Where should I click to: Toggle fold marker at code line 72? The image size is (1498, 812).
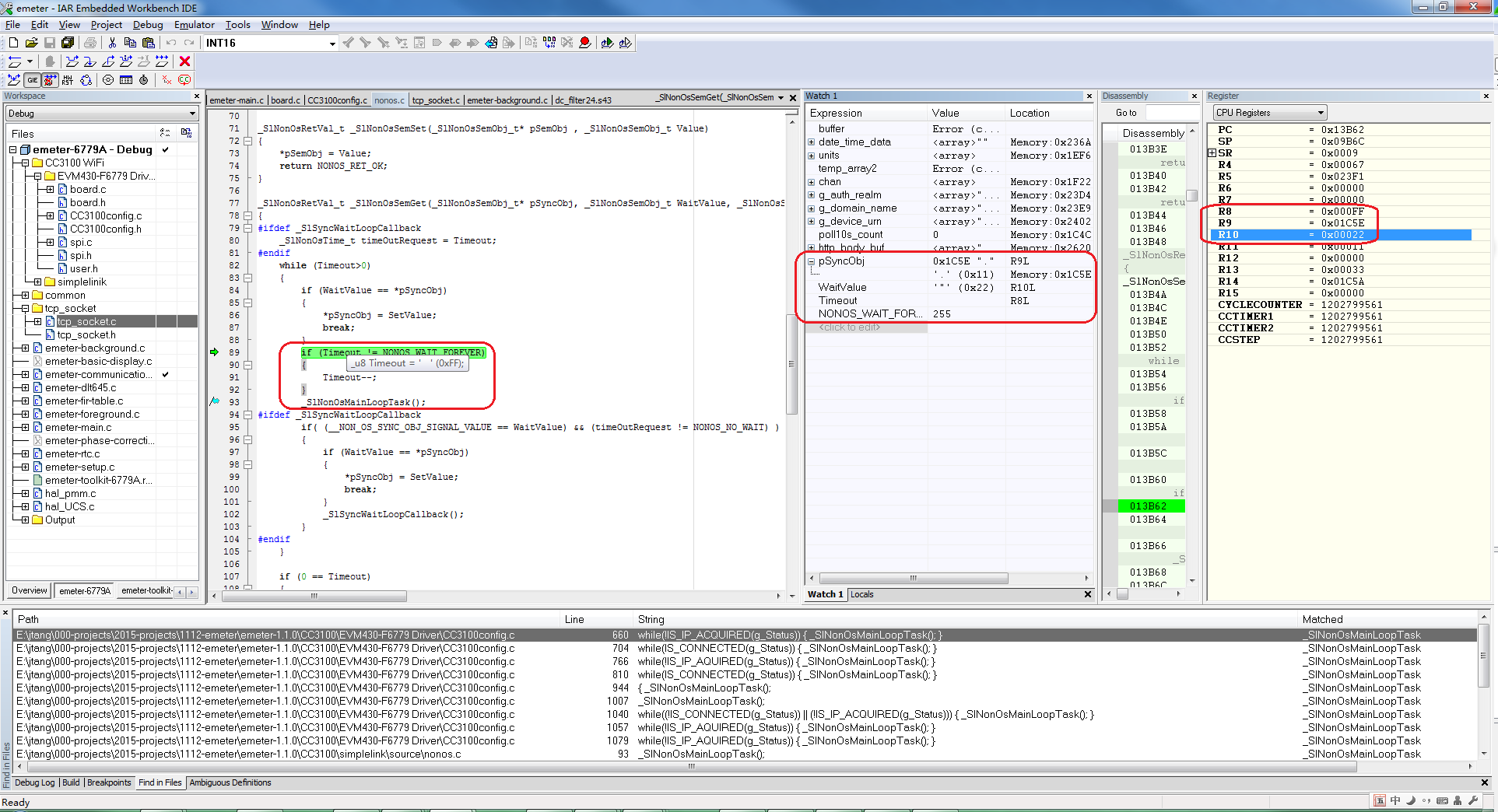(x=247, y=141)
